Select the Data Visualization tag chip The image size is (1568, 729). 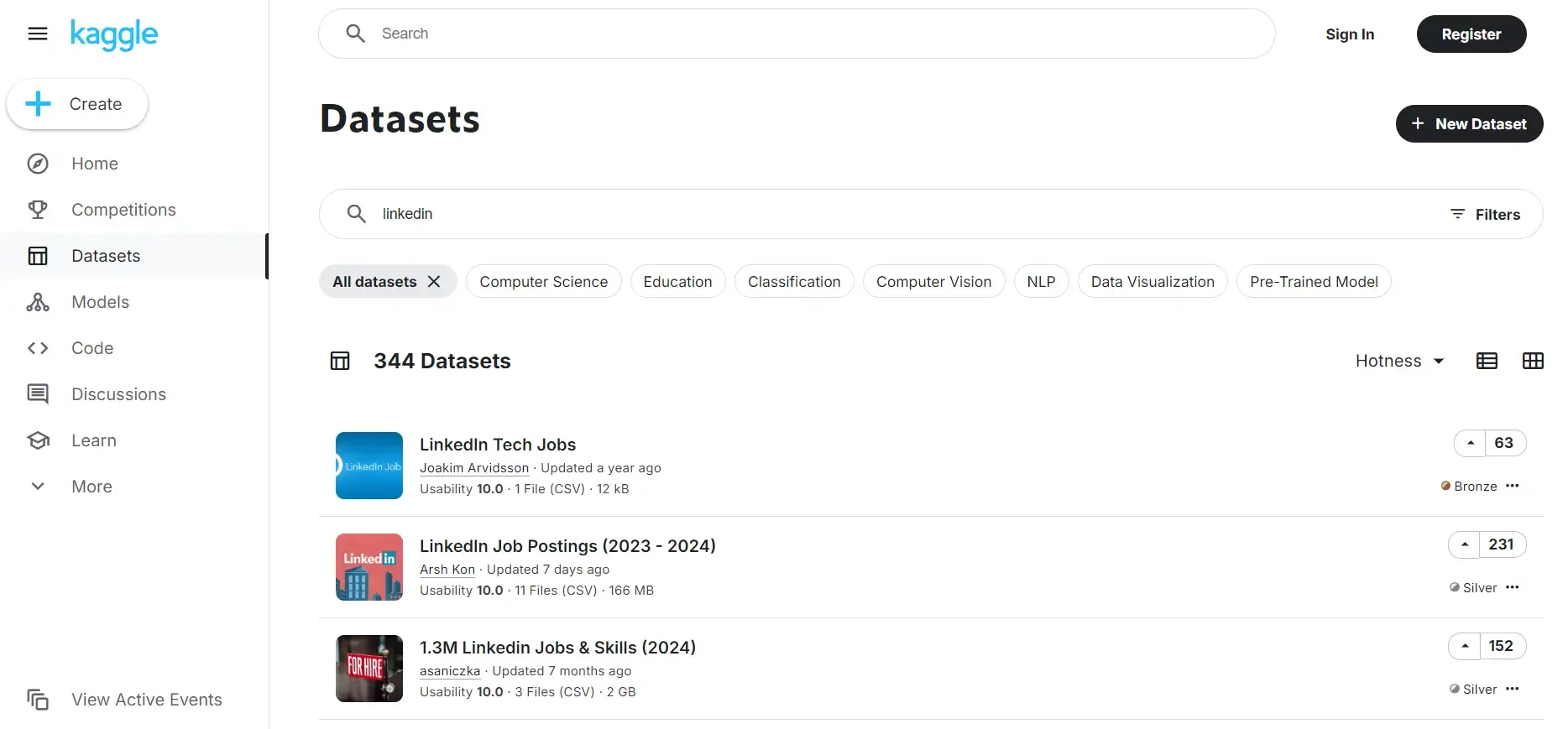[x=1152, y=282]
